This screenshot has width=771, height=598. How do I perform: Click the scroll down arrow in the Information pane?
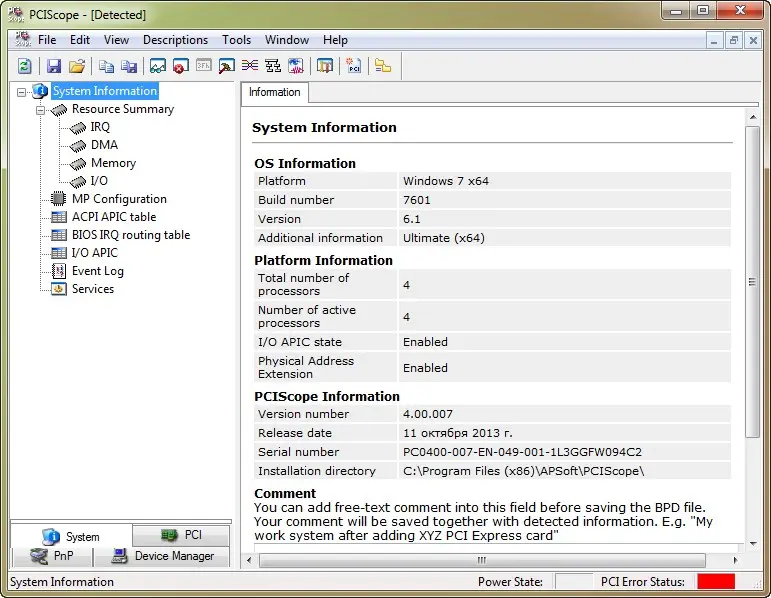[x=753, y=544]
